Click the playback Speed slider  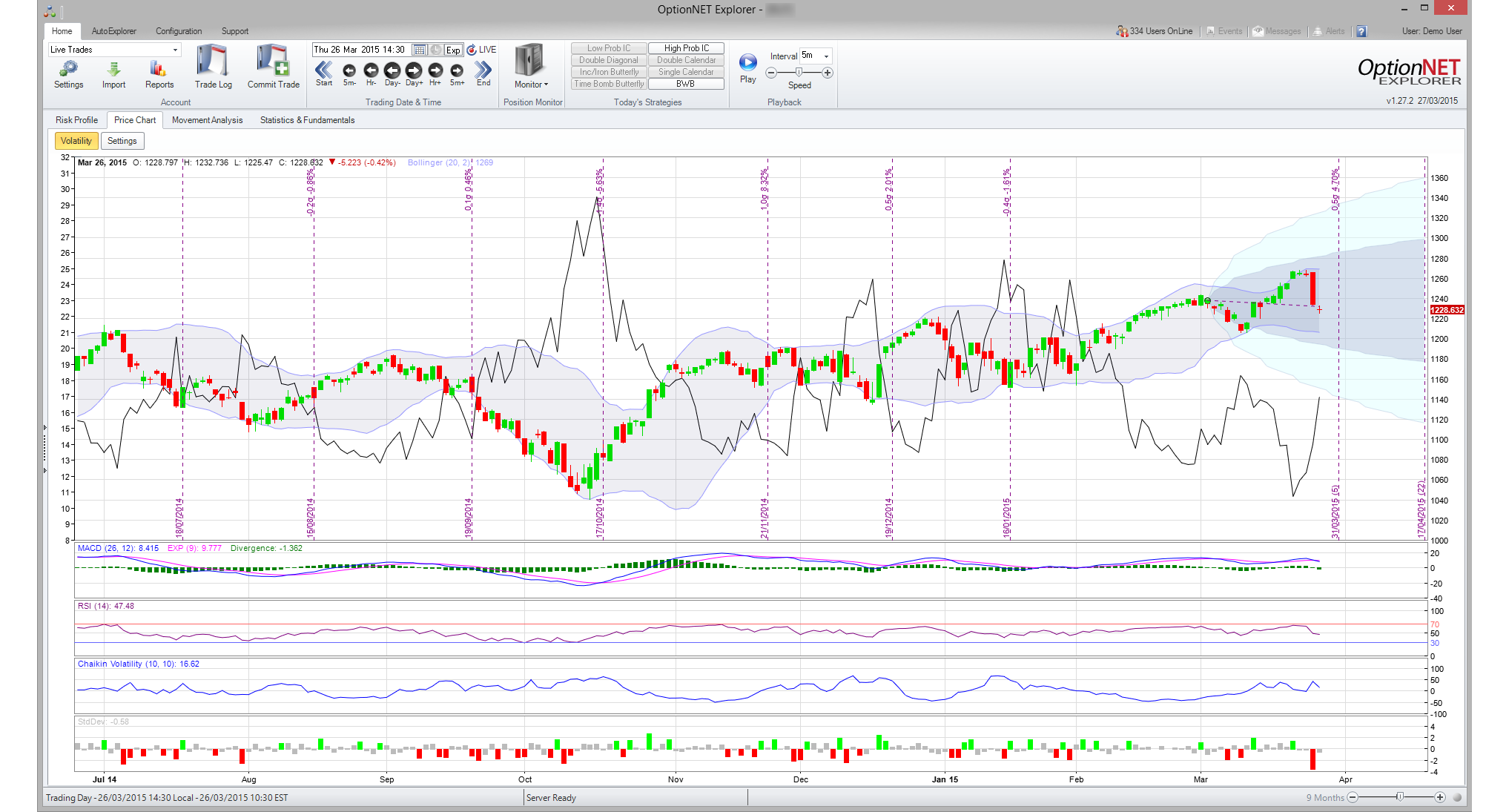tap(799, 73)
